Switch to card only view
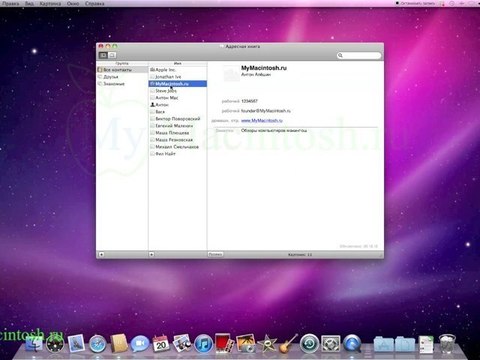This screenshot has height=360, width=480. point(112,55)
